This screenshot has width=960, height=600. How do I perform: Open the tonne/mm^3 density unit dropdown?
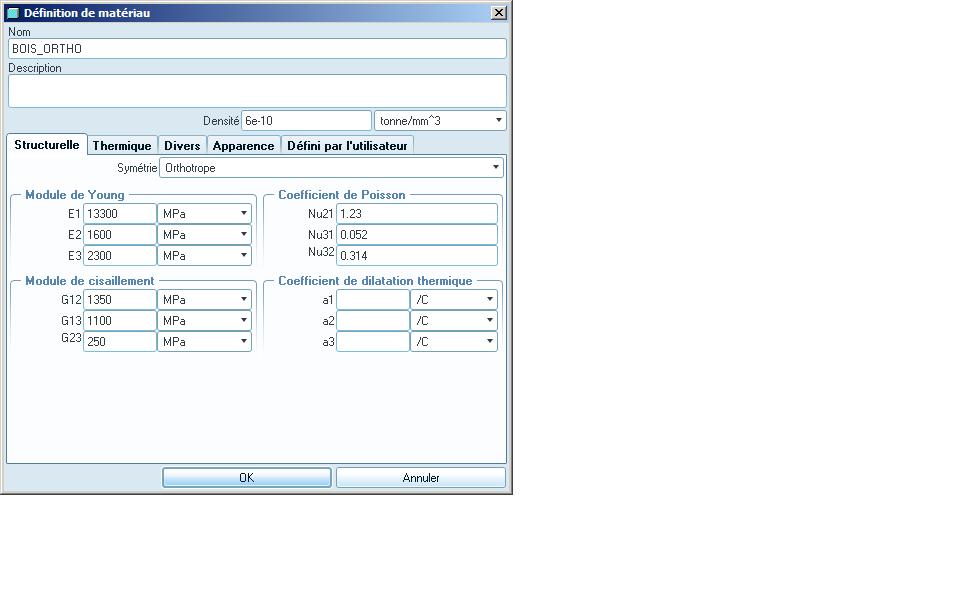pos(440,121)
